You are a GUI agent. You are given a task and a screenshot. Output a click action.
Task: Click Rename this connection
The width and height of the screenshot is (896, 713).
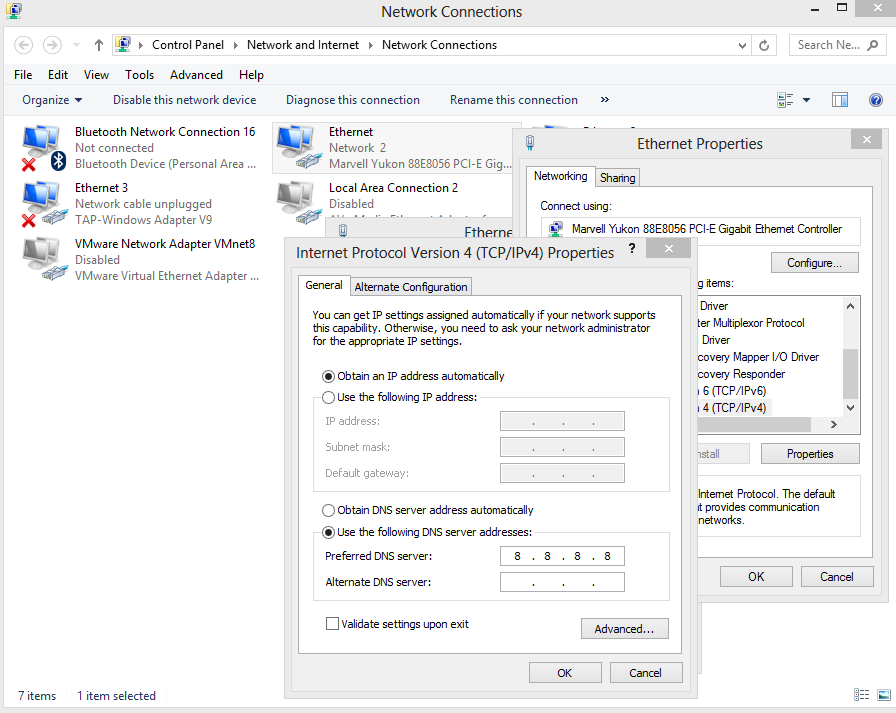pos(514,100)
